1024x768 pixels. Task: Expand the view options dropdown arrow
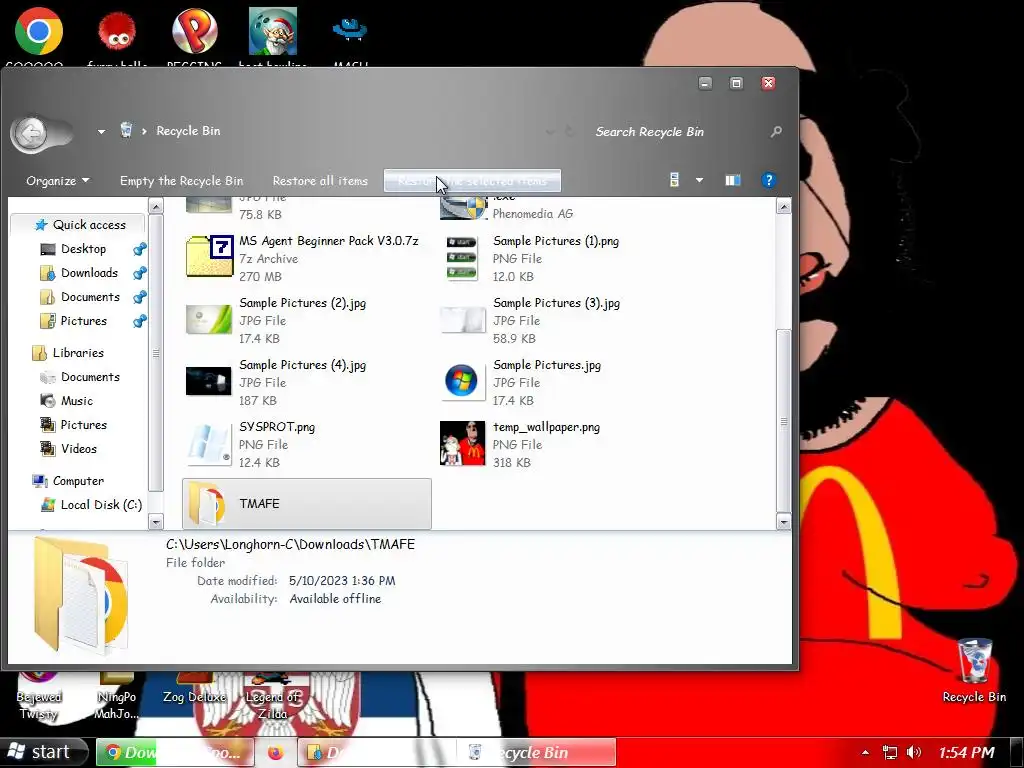[x=699, y=180]
